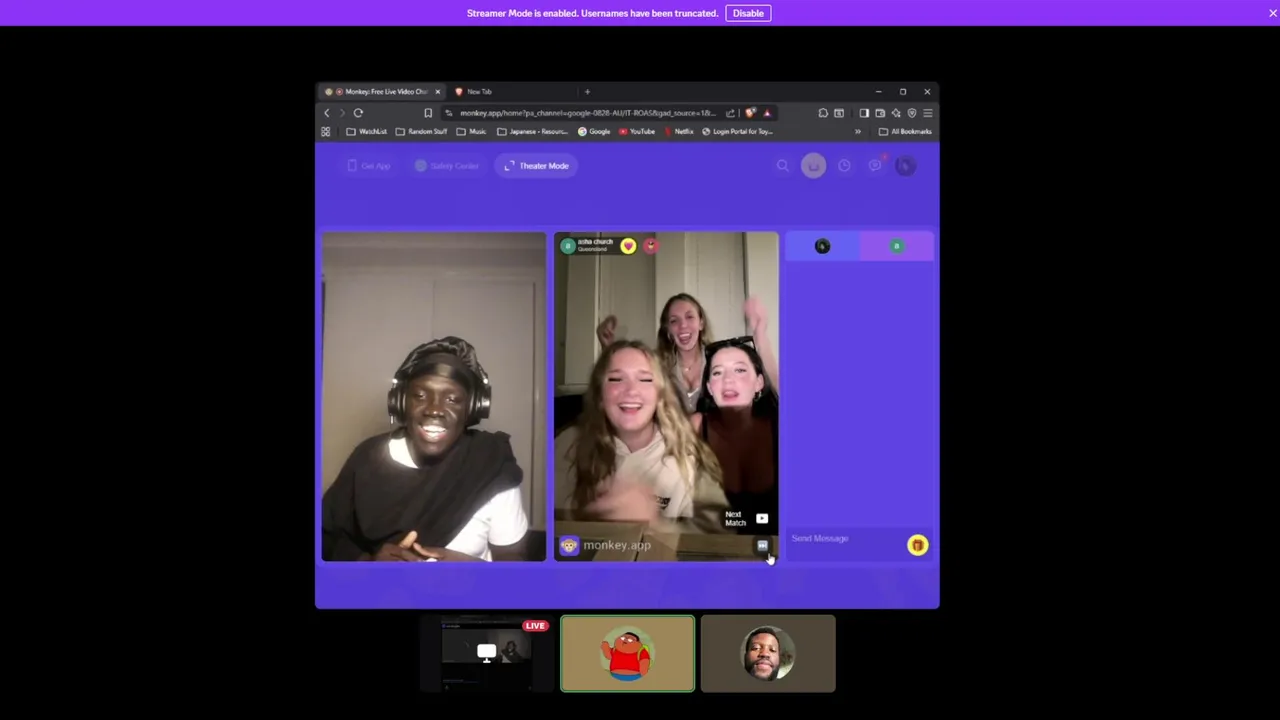The width and height of the screenshot is (1280, 720).
Task: Select the dark avatar chat tab
Action: pyautogui.click(x=822, y=246)
